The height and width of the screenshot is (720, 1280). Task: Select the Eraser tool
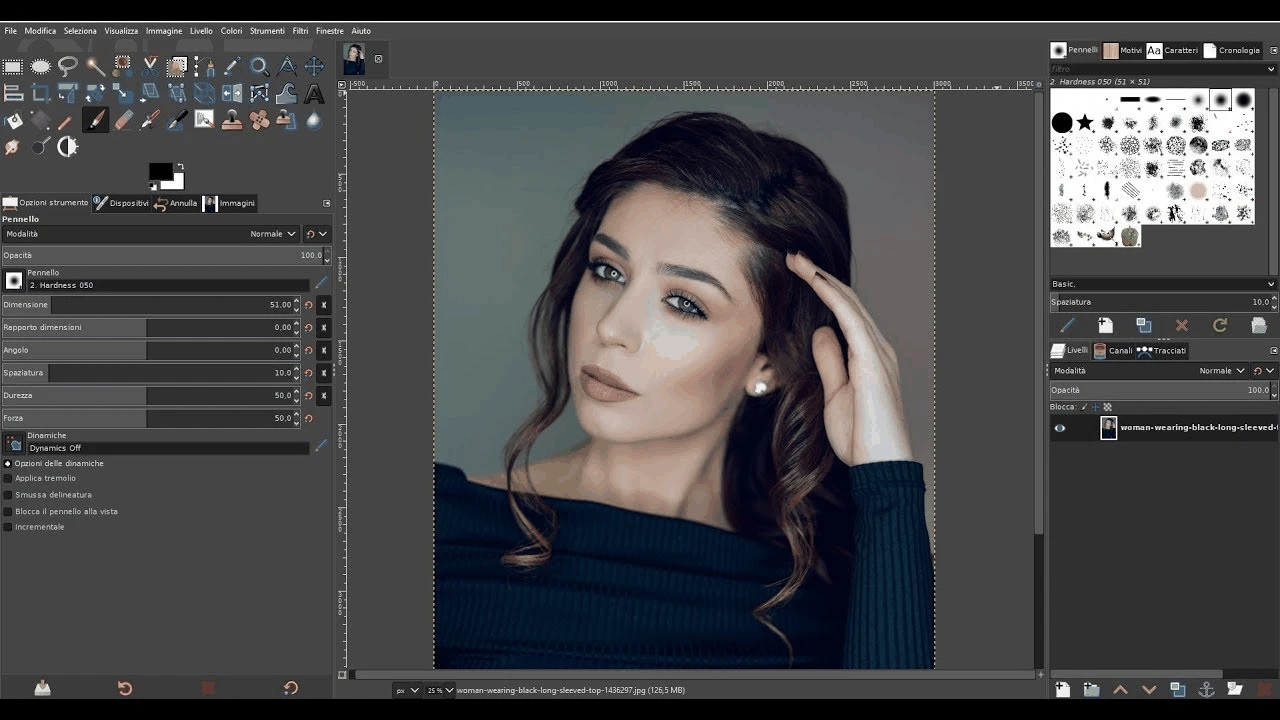(123, 121)
